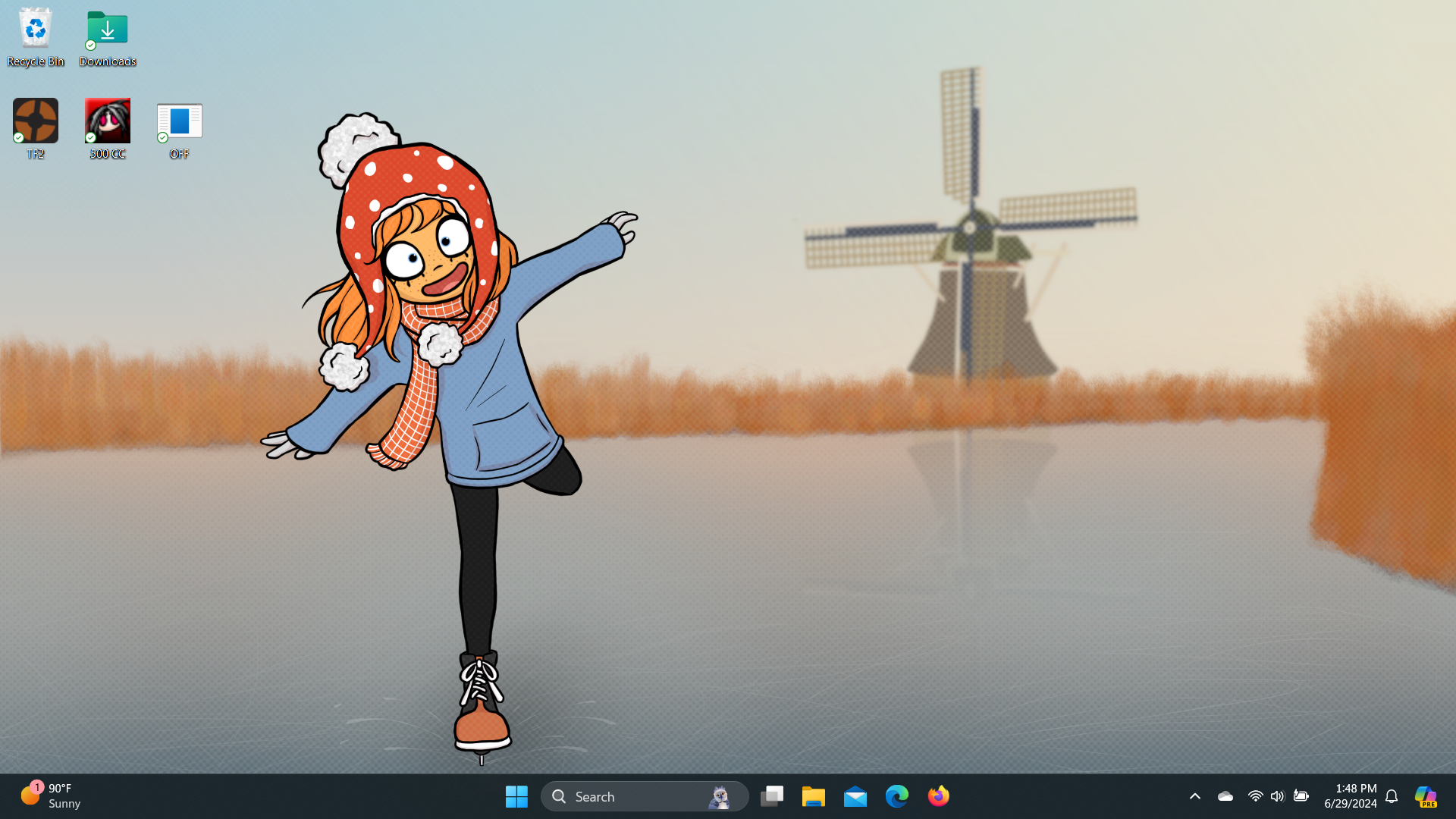Open the Recycle Bin desktop icon
Image resolution: width=1456 pixels, height=819 pixels.
tap(35, 30)
